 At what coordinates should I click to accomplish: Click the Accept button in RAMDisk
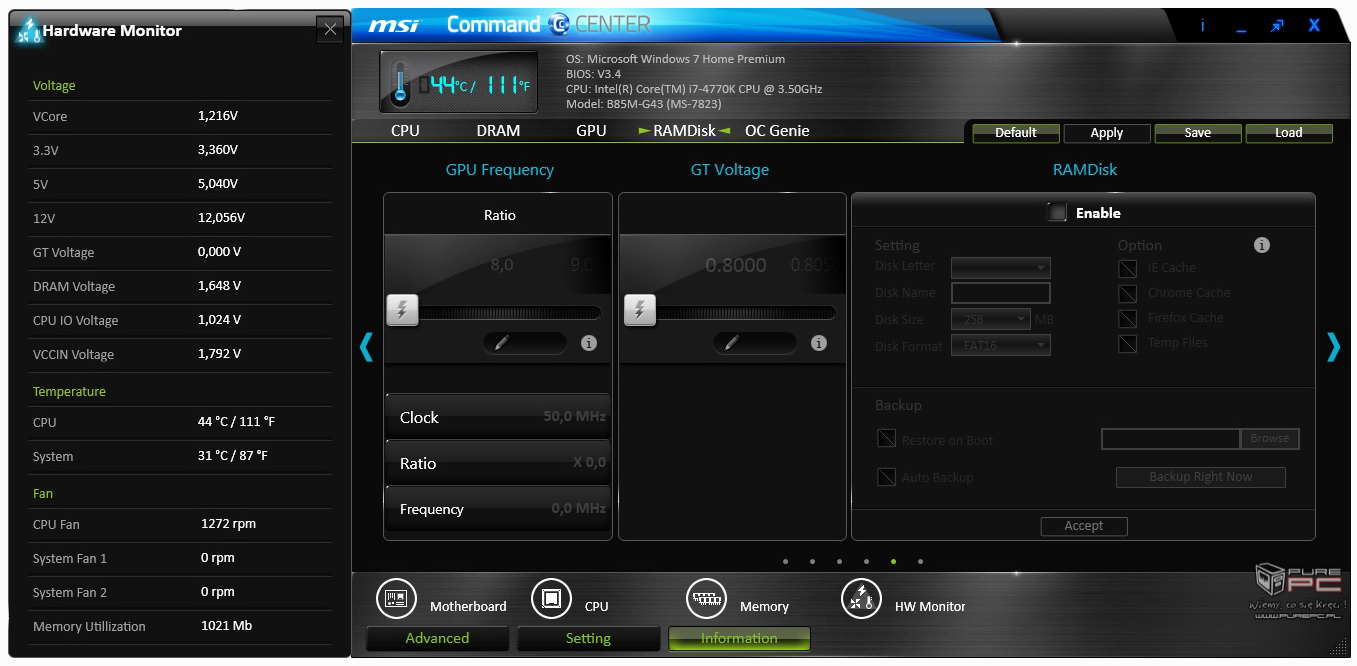(1084, 526)
